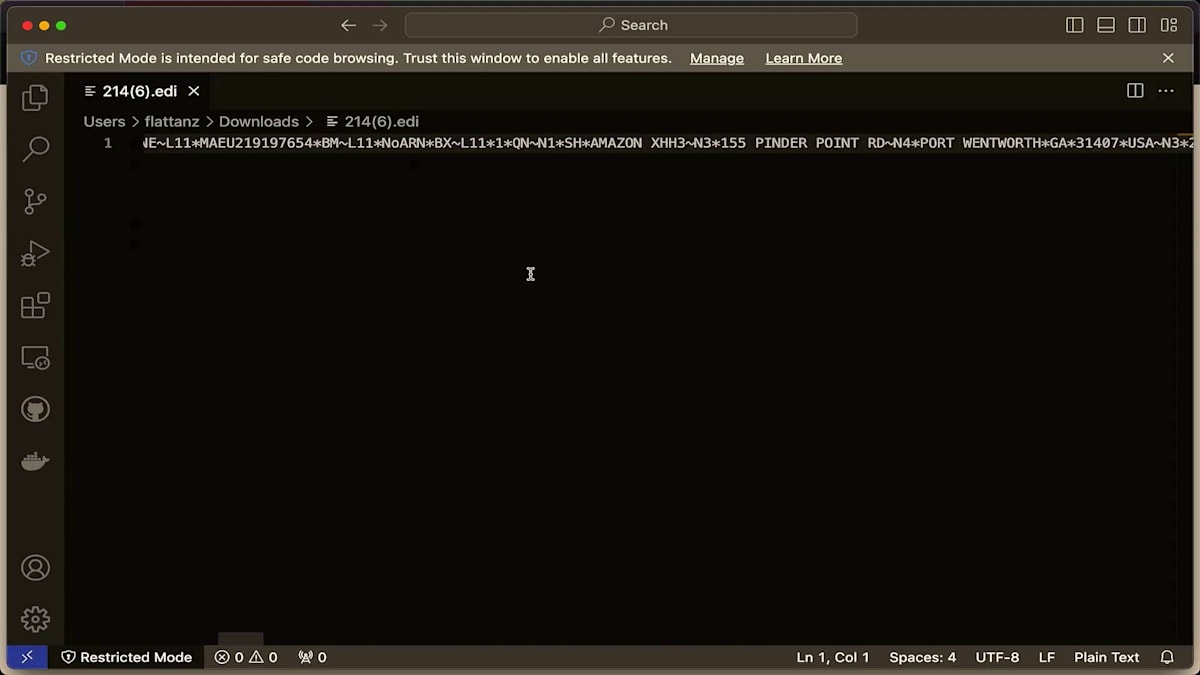Open the Accounts menu

coord(35,568)
